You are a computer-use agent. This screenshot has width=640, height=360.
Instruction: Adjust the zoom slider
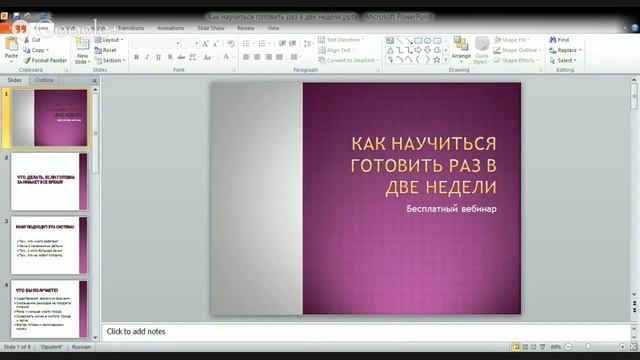(x=588, y=347)
